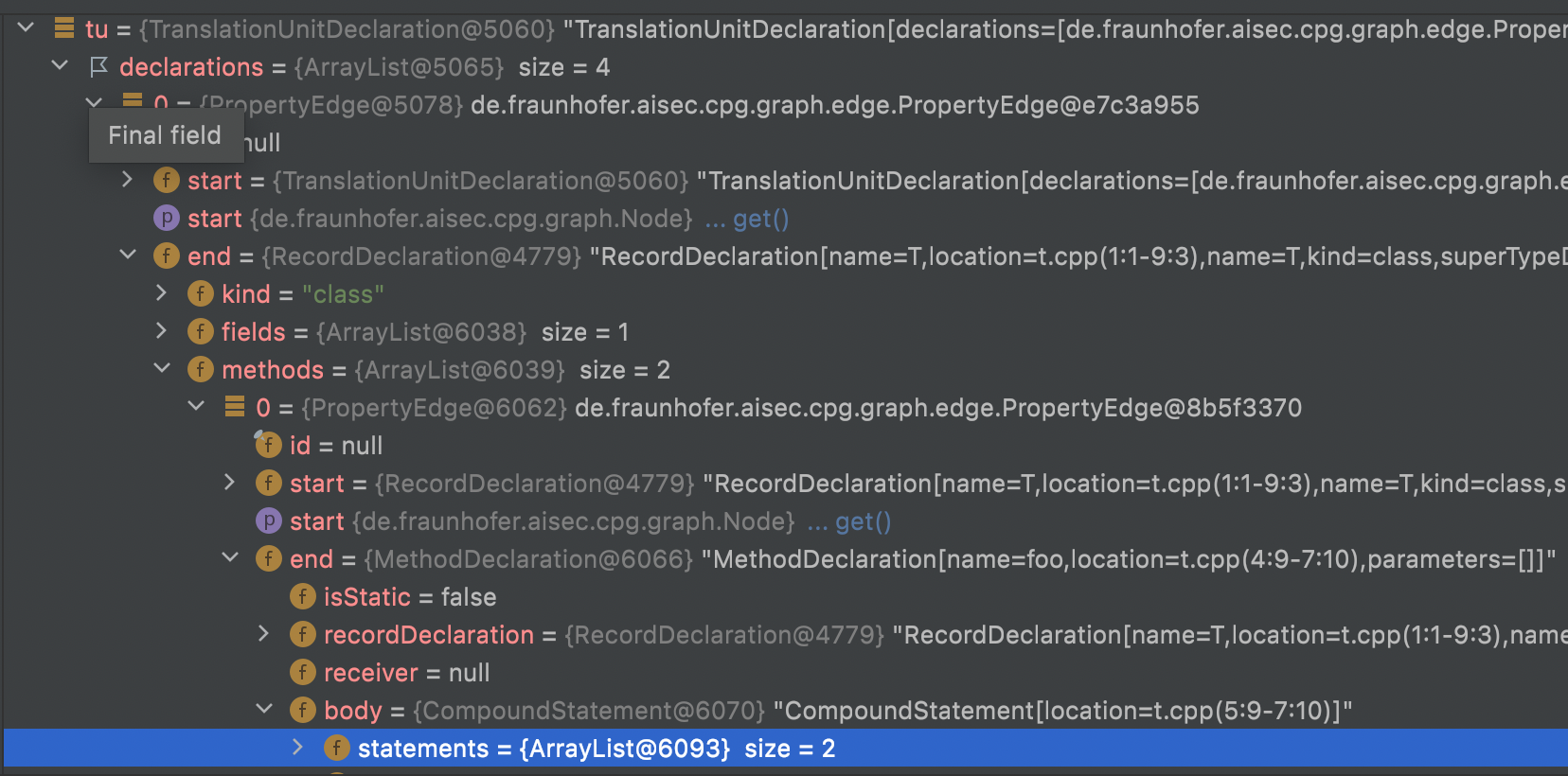Click the field icon next to "kind"

200,293
